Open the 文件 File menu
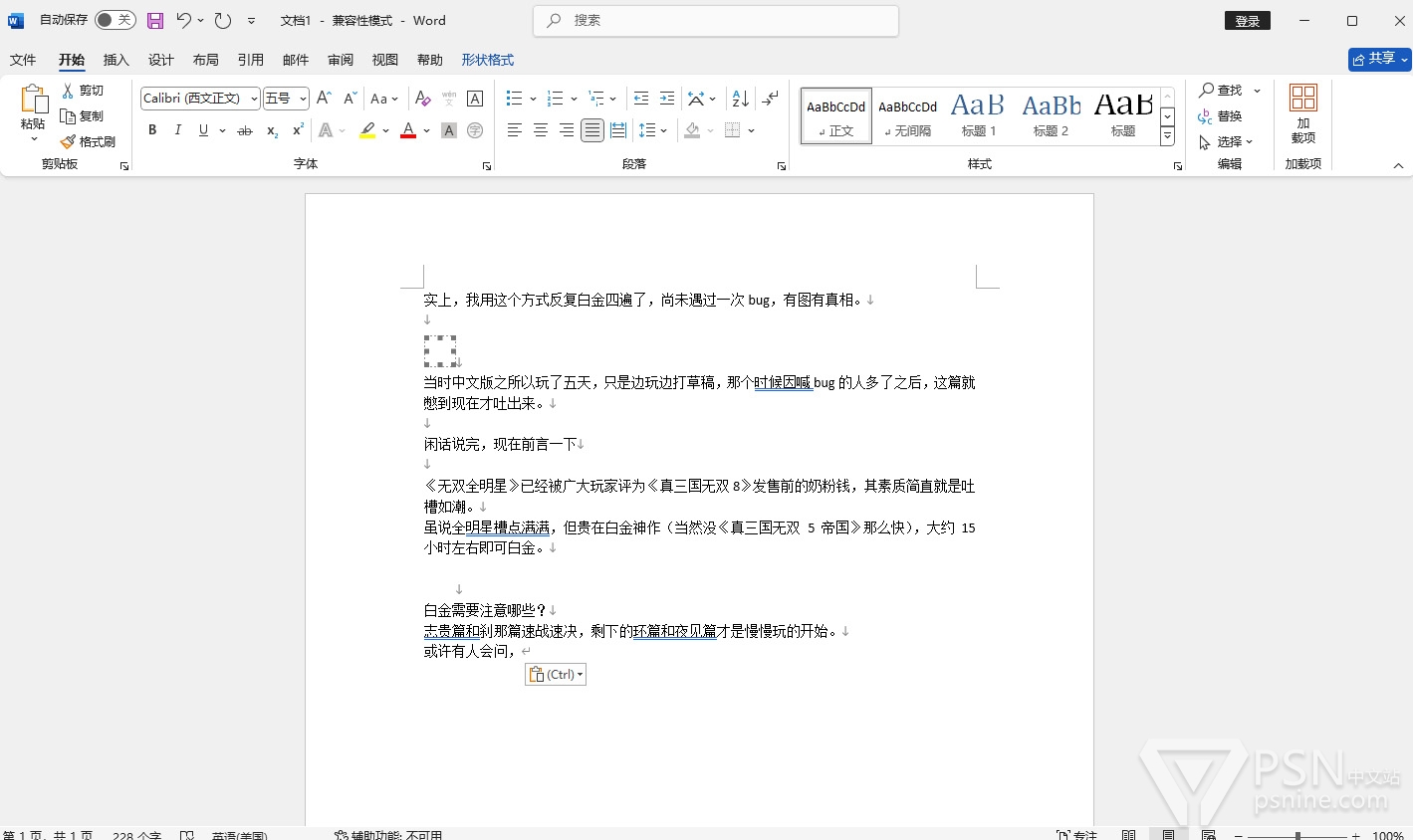The width and height of the screenshot is (1413, 840). click(23, 60)
